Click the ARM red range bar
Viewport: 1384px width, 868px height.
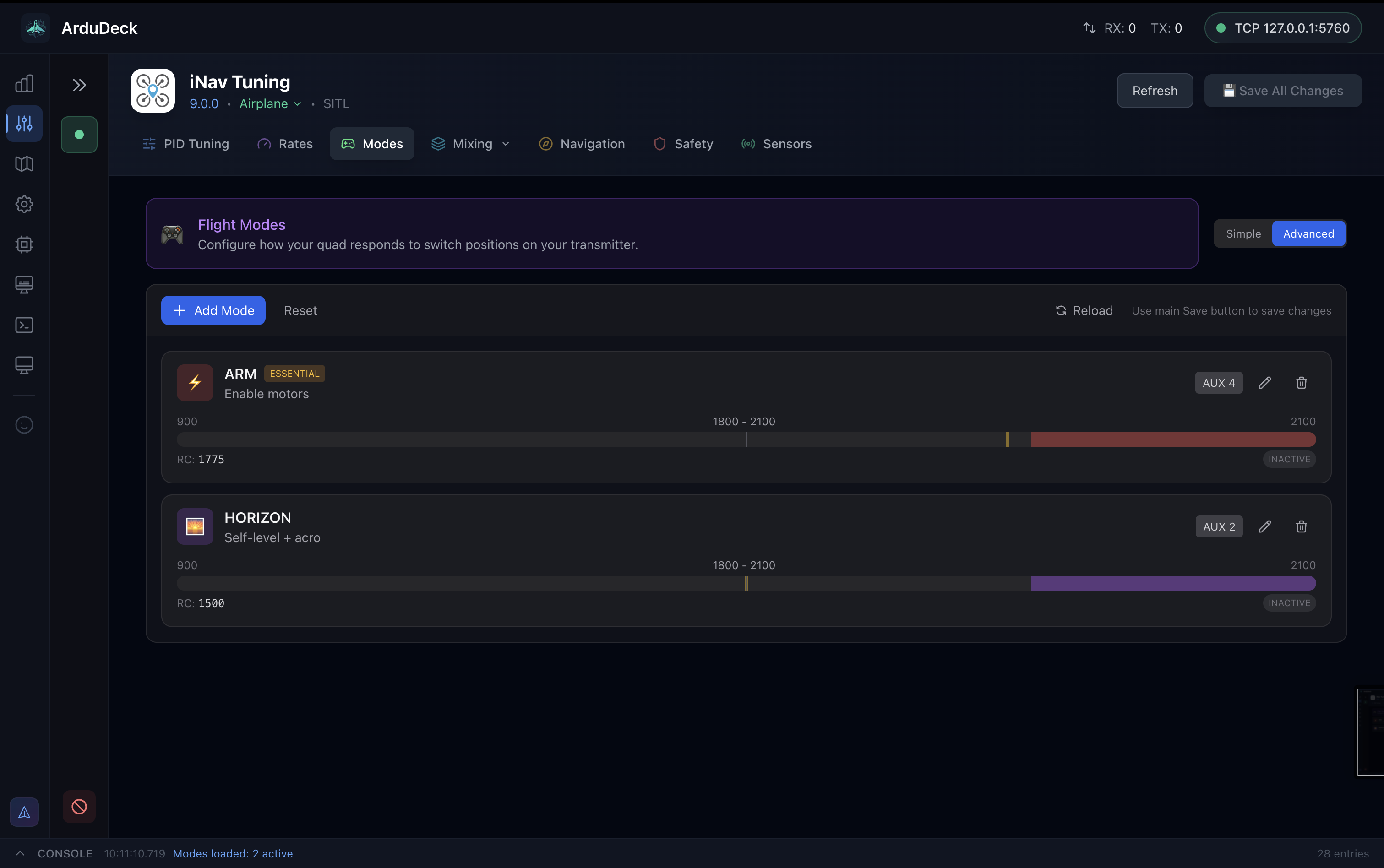click(x=1173, y=440)
